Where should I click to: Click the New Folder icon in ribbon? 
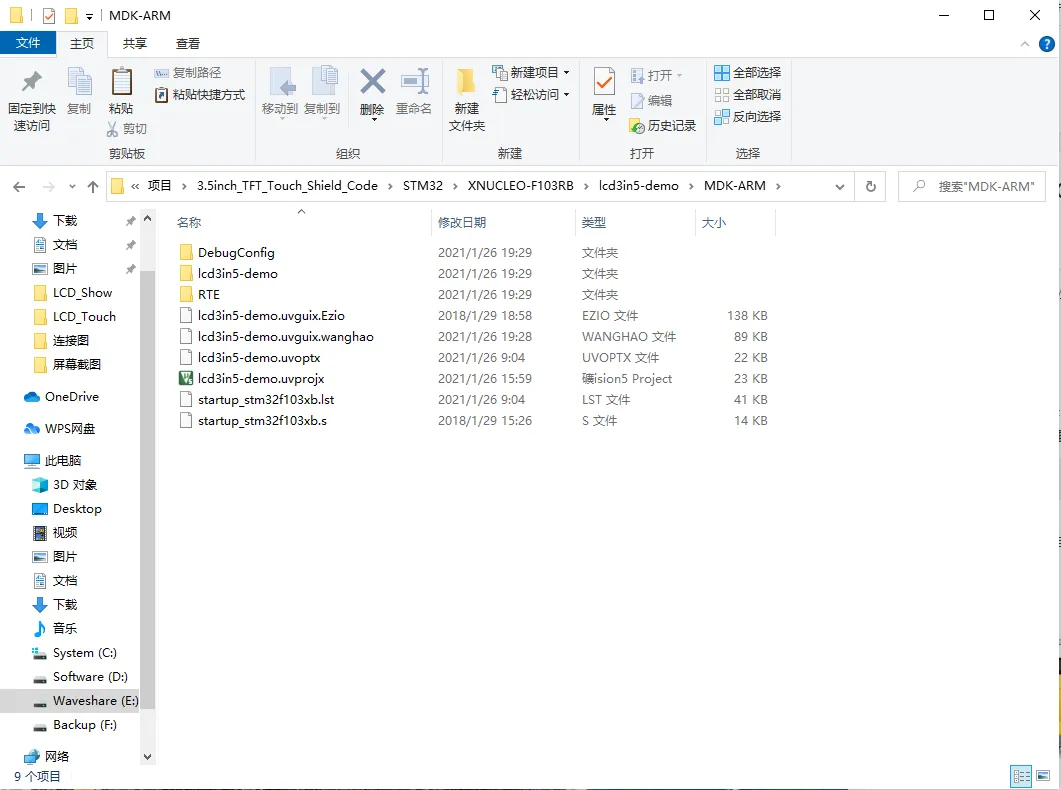coord(466,82)
